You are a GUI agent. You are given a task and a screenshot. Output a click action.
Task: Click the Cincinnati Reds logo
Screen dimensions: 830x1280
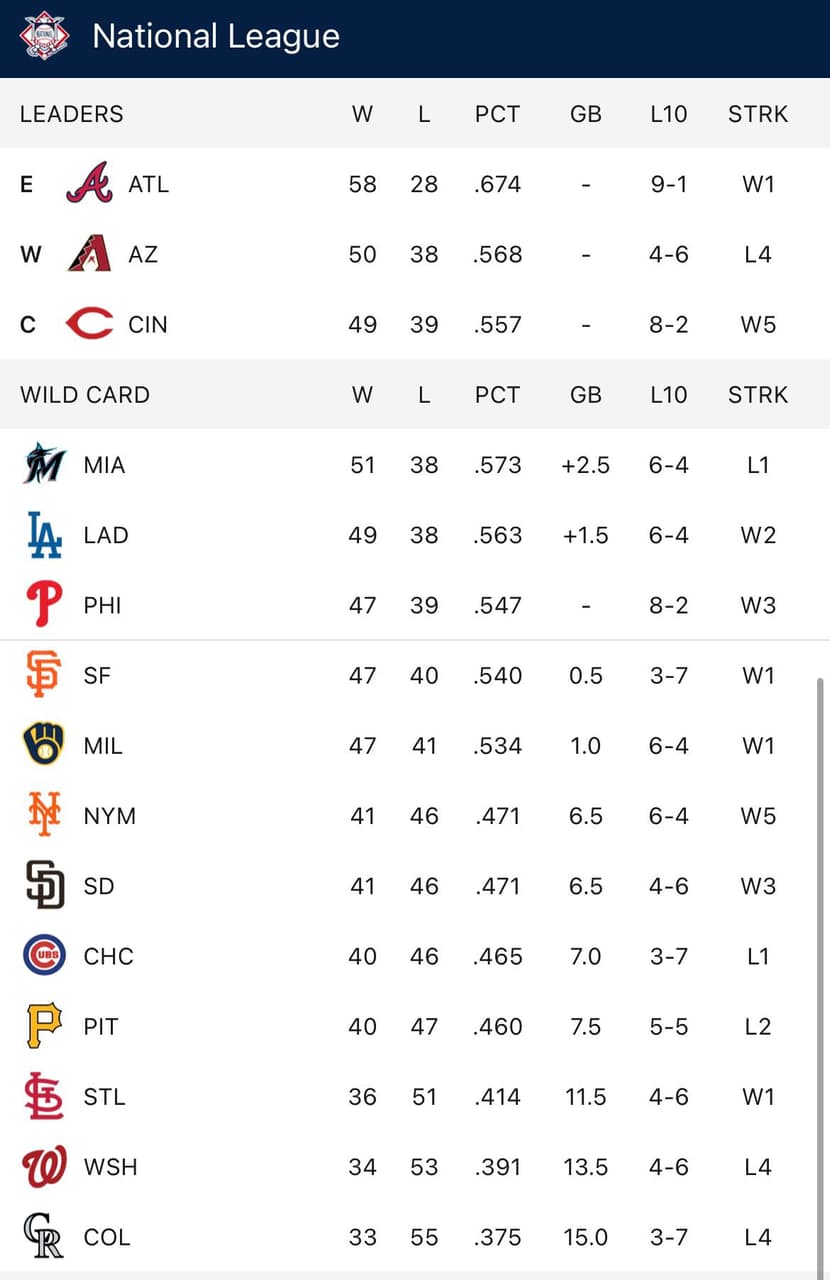pos(89,324)
